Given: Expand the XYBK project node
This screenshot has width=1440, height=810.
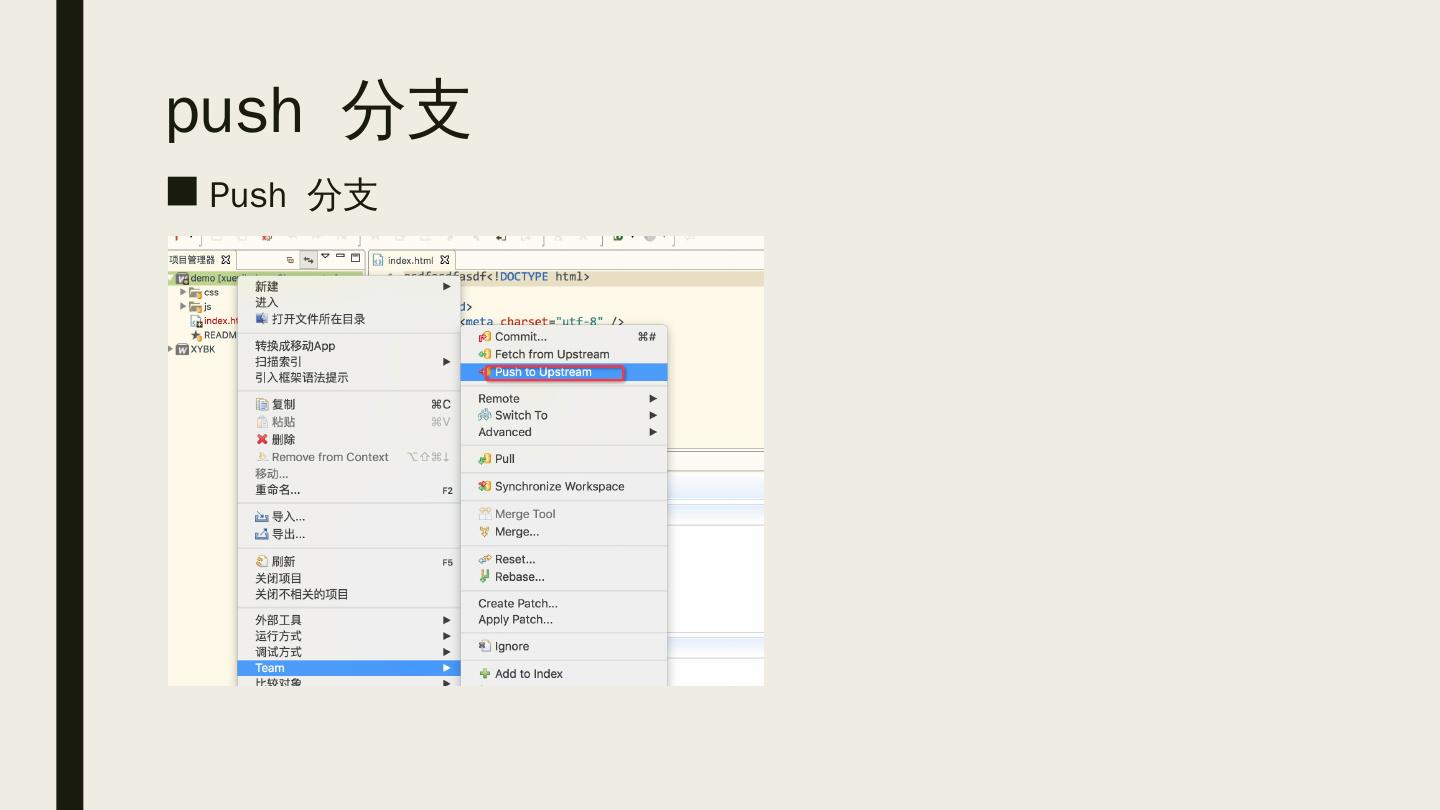Looking at the screenshot, I should tap(171, 350).
